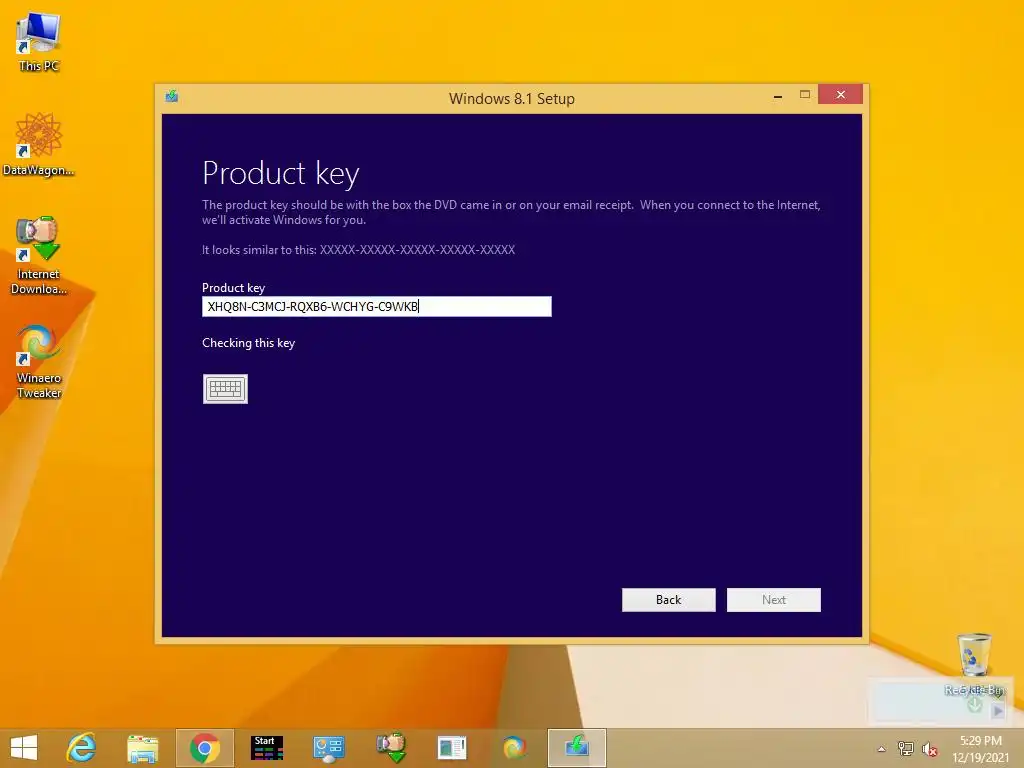Click the Product key input field
This screenshot has width=1024, height=768.
click(x=377, y=306)
